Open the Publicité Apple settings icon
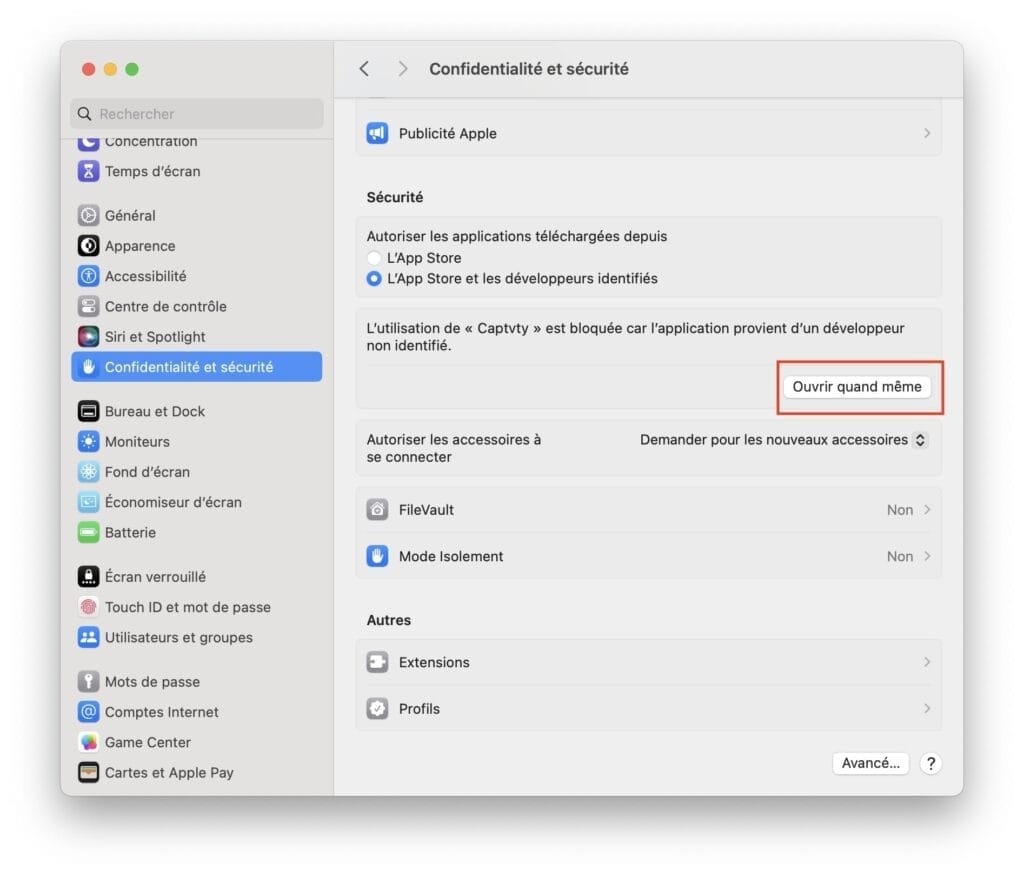Screen dimensions: 1024x876 tap(377, 132)
